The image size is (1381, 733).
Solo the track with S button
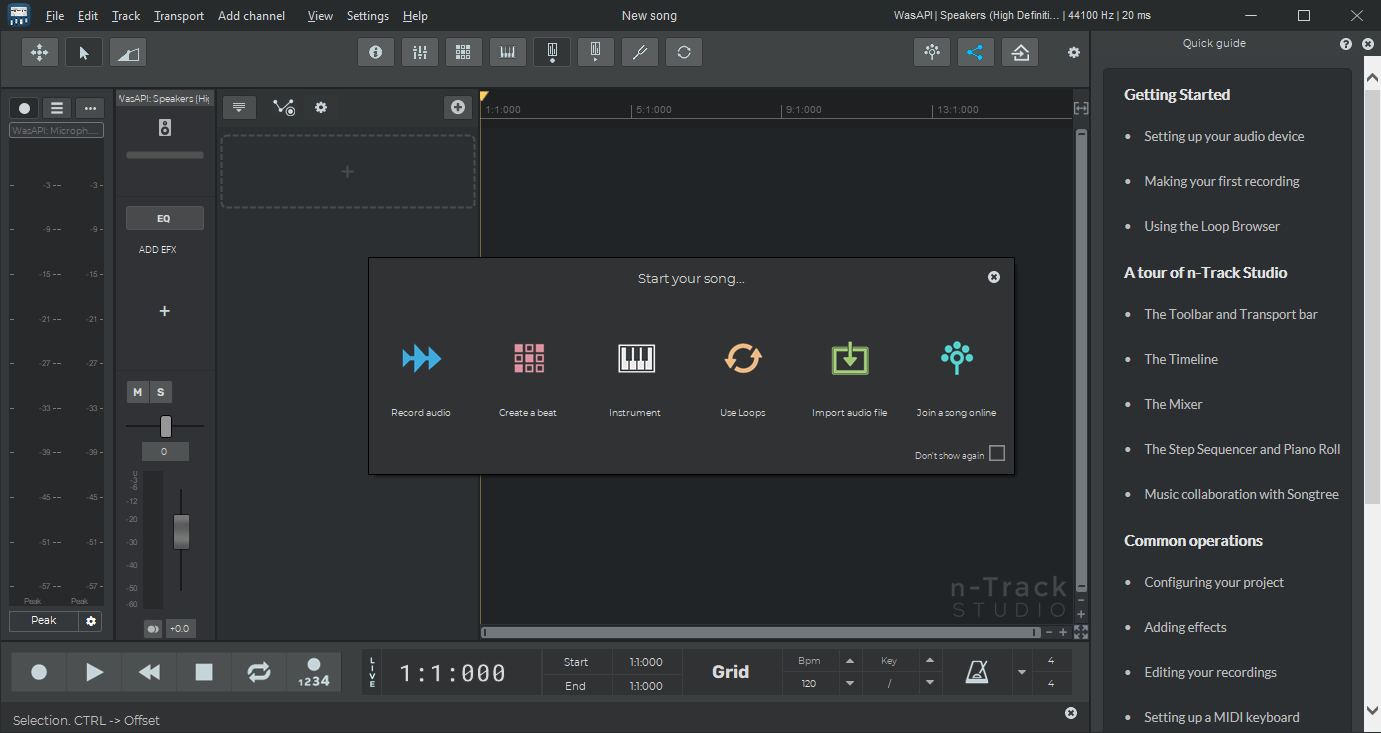click(x=160, y=392)
